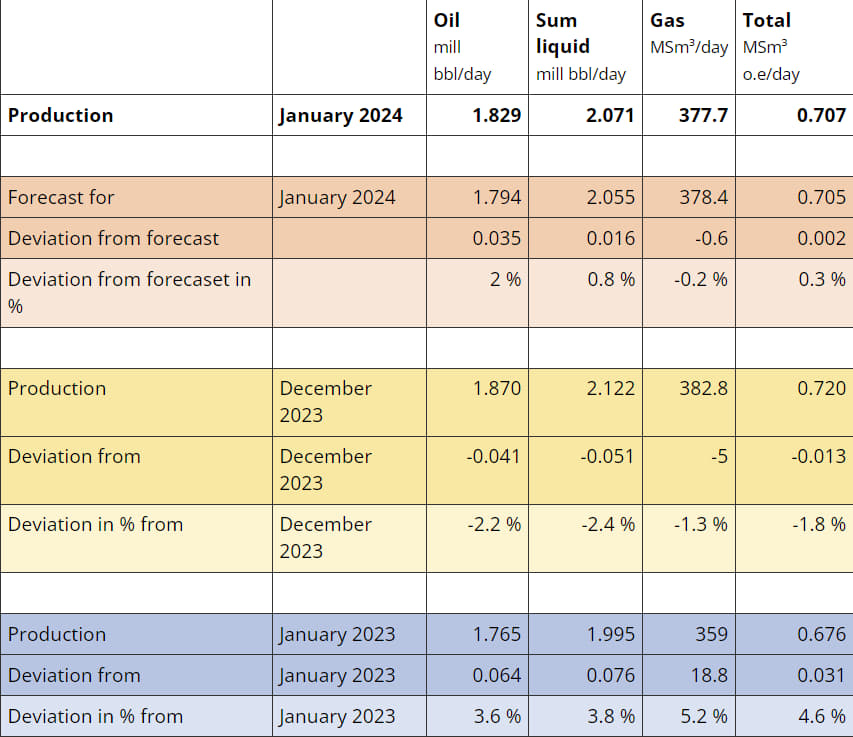Click the sum liquid deviation 0.076 cell
Image resolution: width=853 pixels, height=737 pixels.
click(x=609, y=675)
